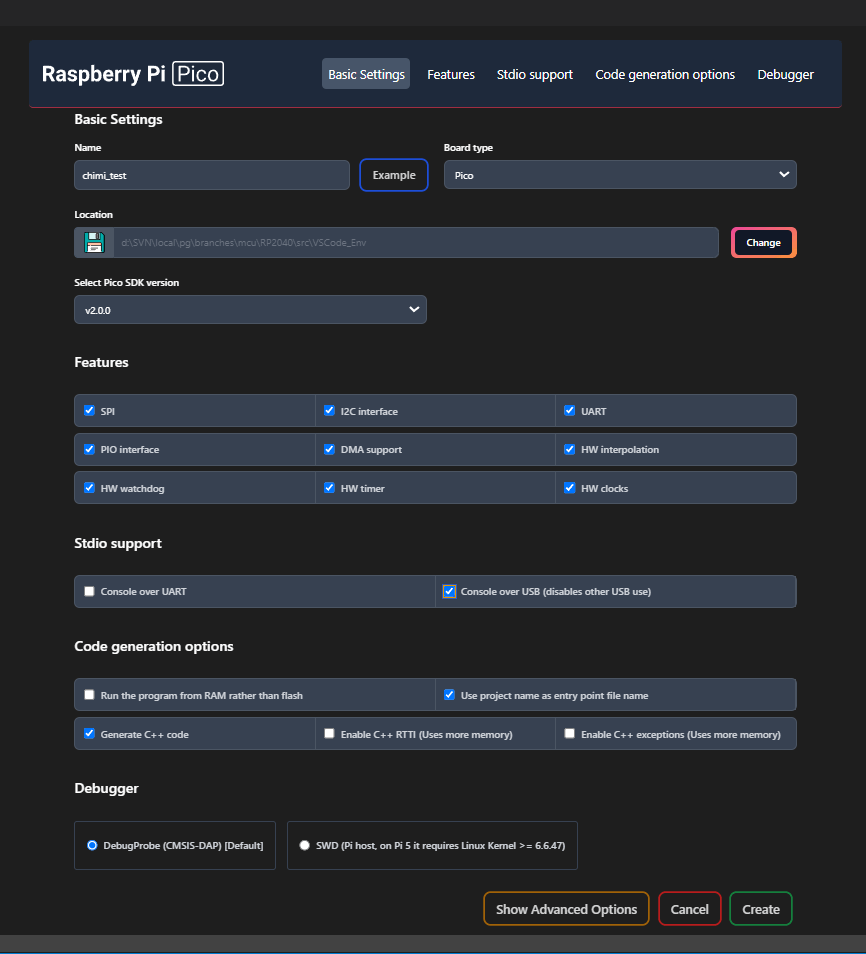
Task: Disable Console over USB checkbox
Action: (449, 591)
